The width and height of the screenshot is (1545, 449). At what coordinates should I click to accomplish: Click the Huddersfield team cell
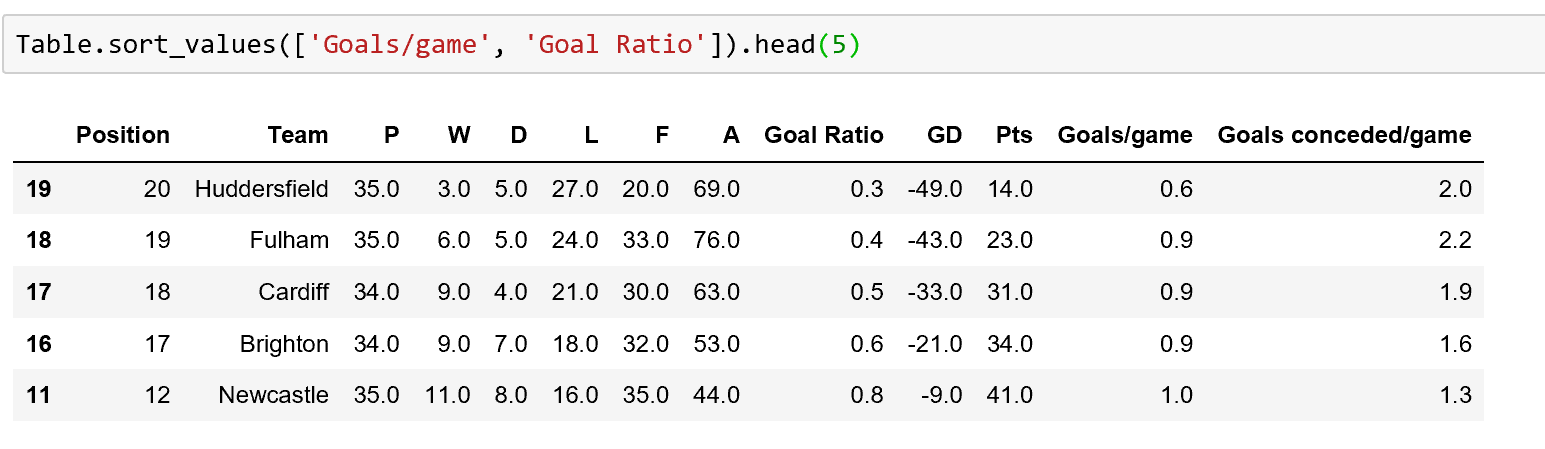pyautogui.click(x=261, y=188)
